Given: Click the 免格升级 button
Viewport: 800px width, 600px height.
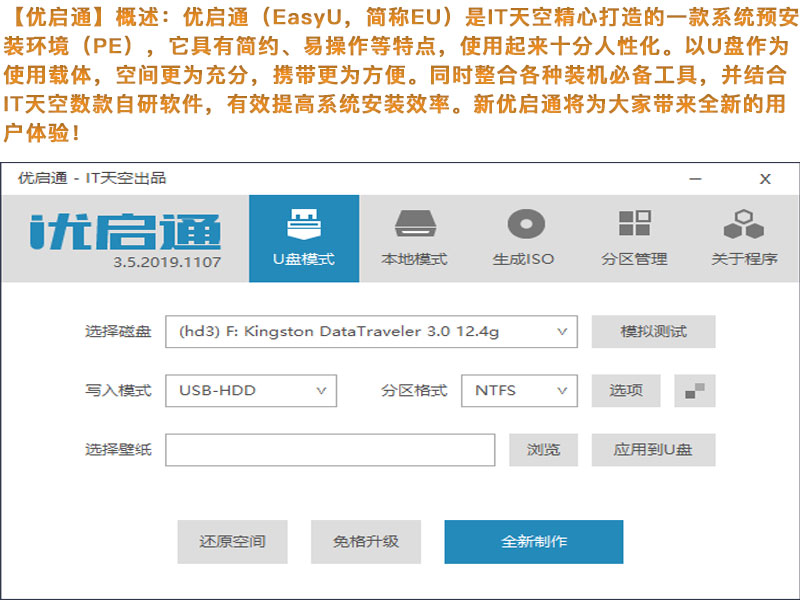Looking at the screenshot, I should click(x=366, y=542).
